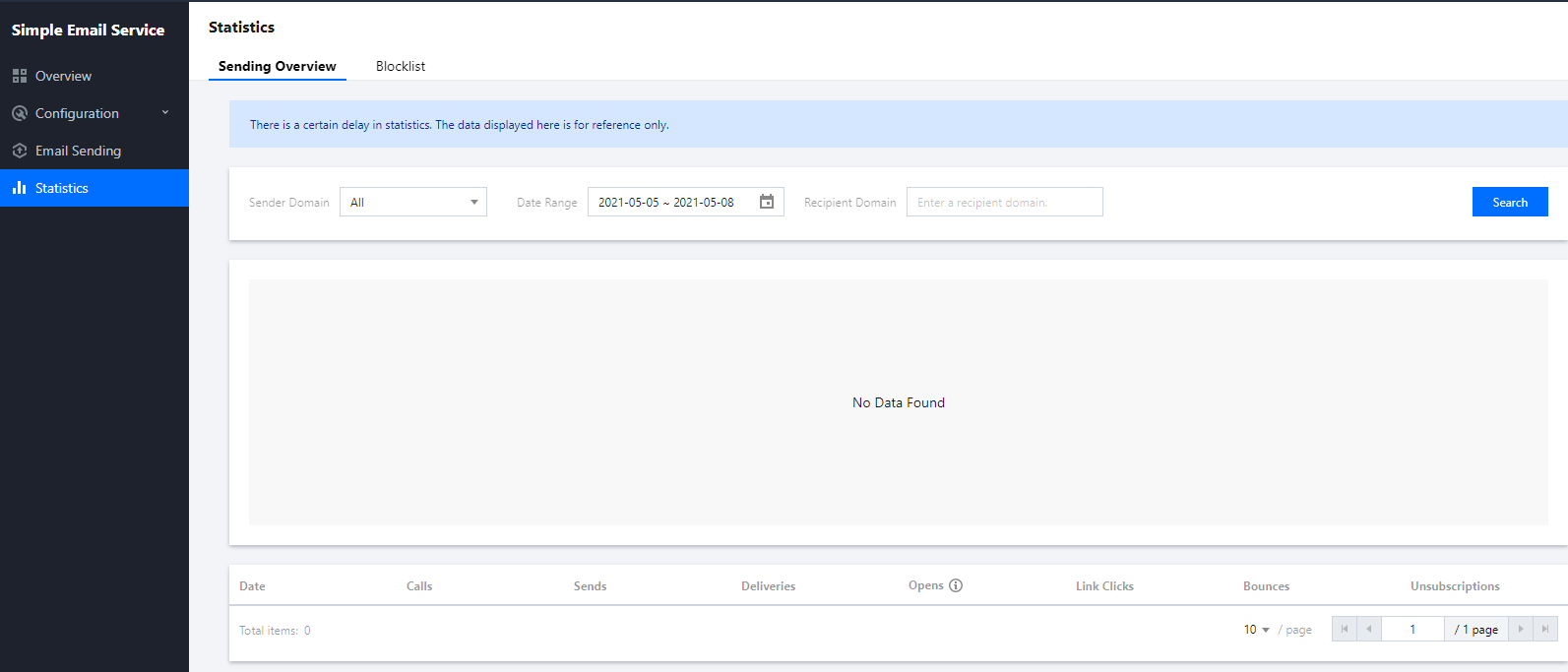1568x672 pixels.
Task: Click the Recipient Domain label
Action: pyautogui.click(x=850, y=202)
